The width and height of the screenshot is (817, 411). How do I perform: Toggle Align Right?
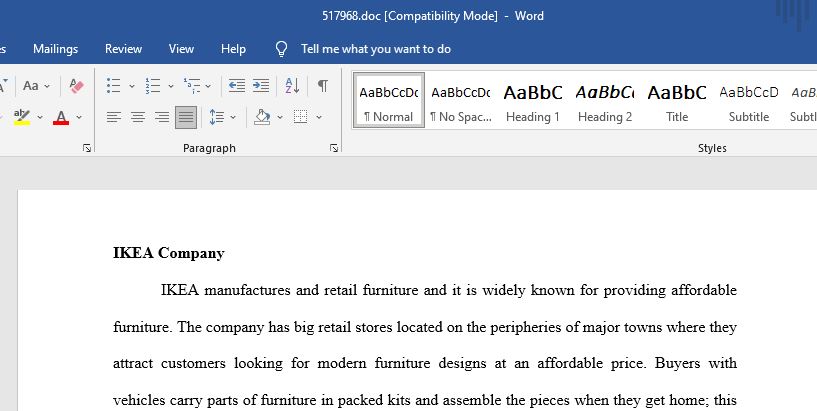point(162,117)
